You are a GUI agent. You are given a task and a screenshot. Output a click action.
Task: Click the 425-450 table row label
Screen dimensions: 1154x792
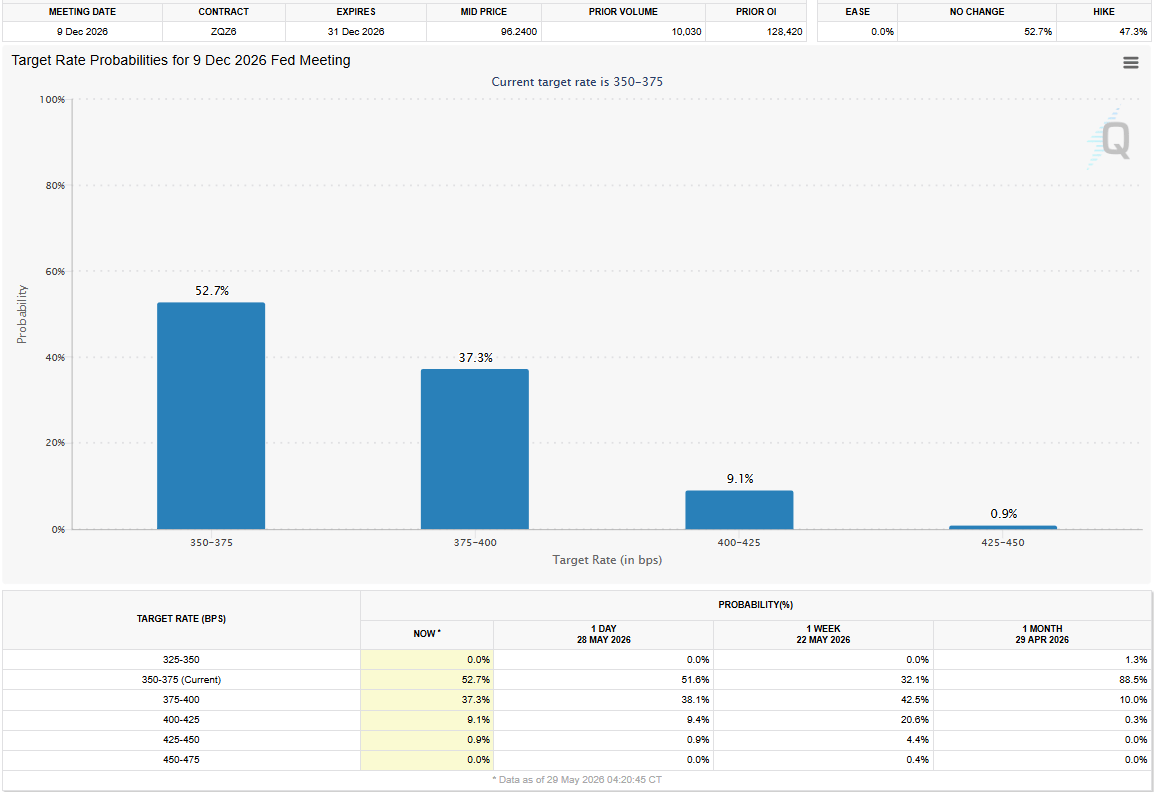click(181, 740)
